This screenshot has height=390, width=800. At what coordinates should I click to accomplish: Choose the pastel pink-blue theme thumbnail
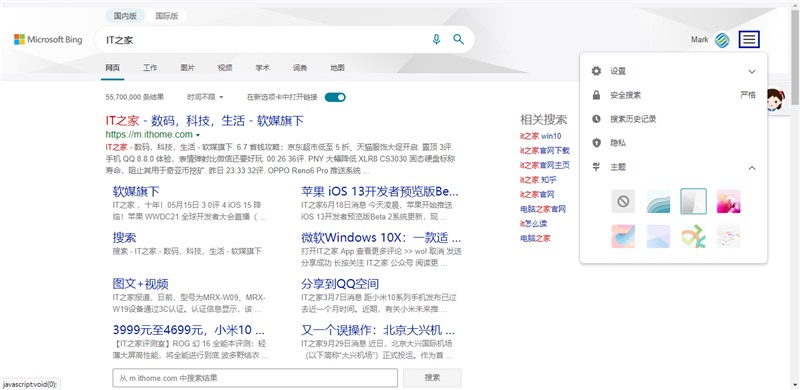click(x=623, y=236)
